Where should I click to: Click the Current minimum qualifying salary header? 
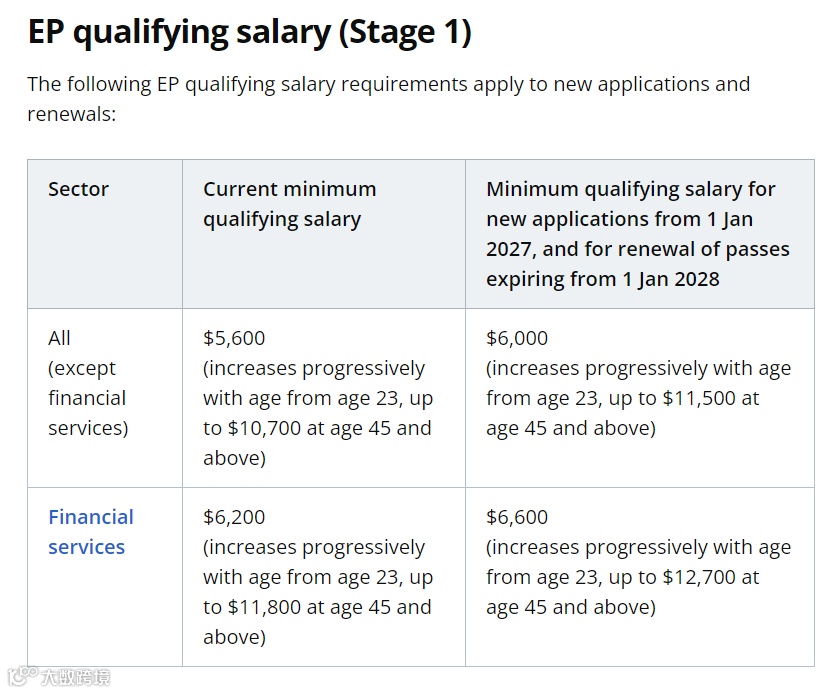click(x=290, y=204)
